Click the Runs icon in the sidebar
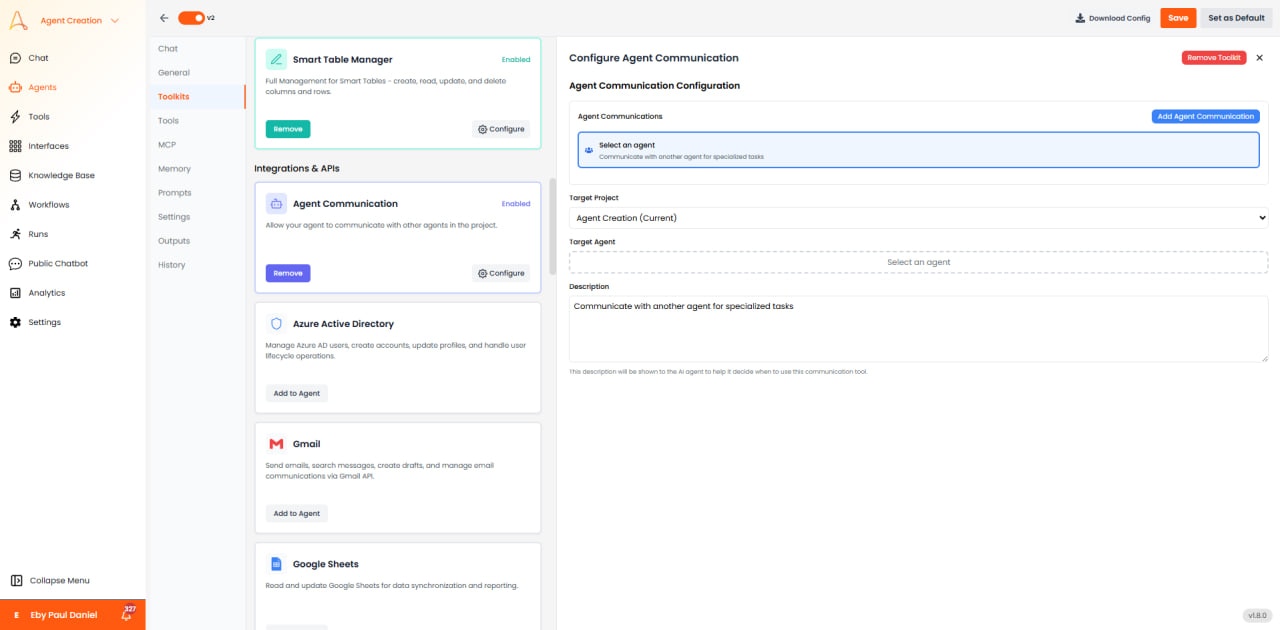Viewport: 1280px width, 630px height. [14, 234]
